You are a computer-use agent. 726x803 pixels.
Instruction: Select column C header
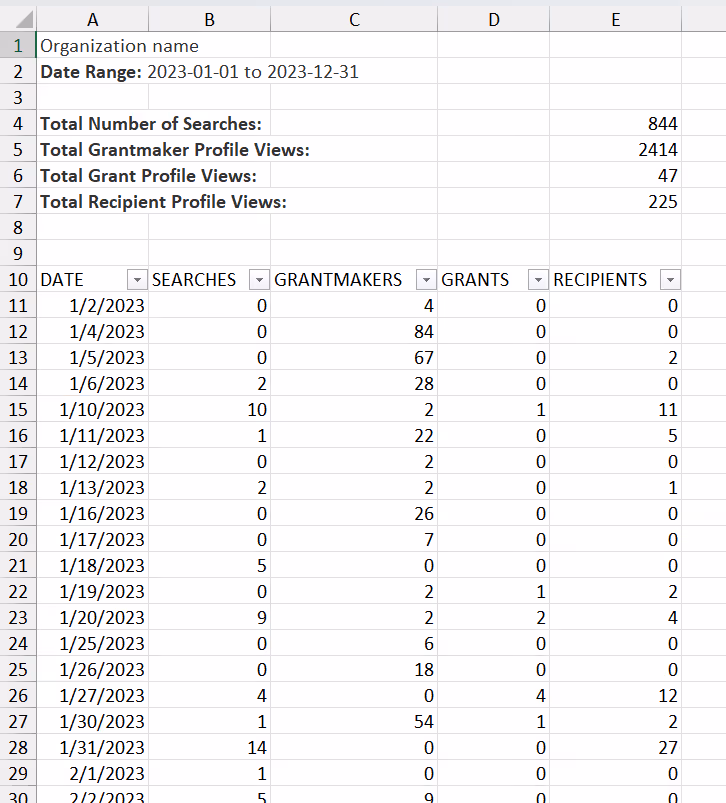pos(354,19)
